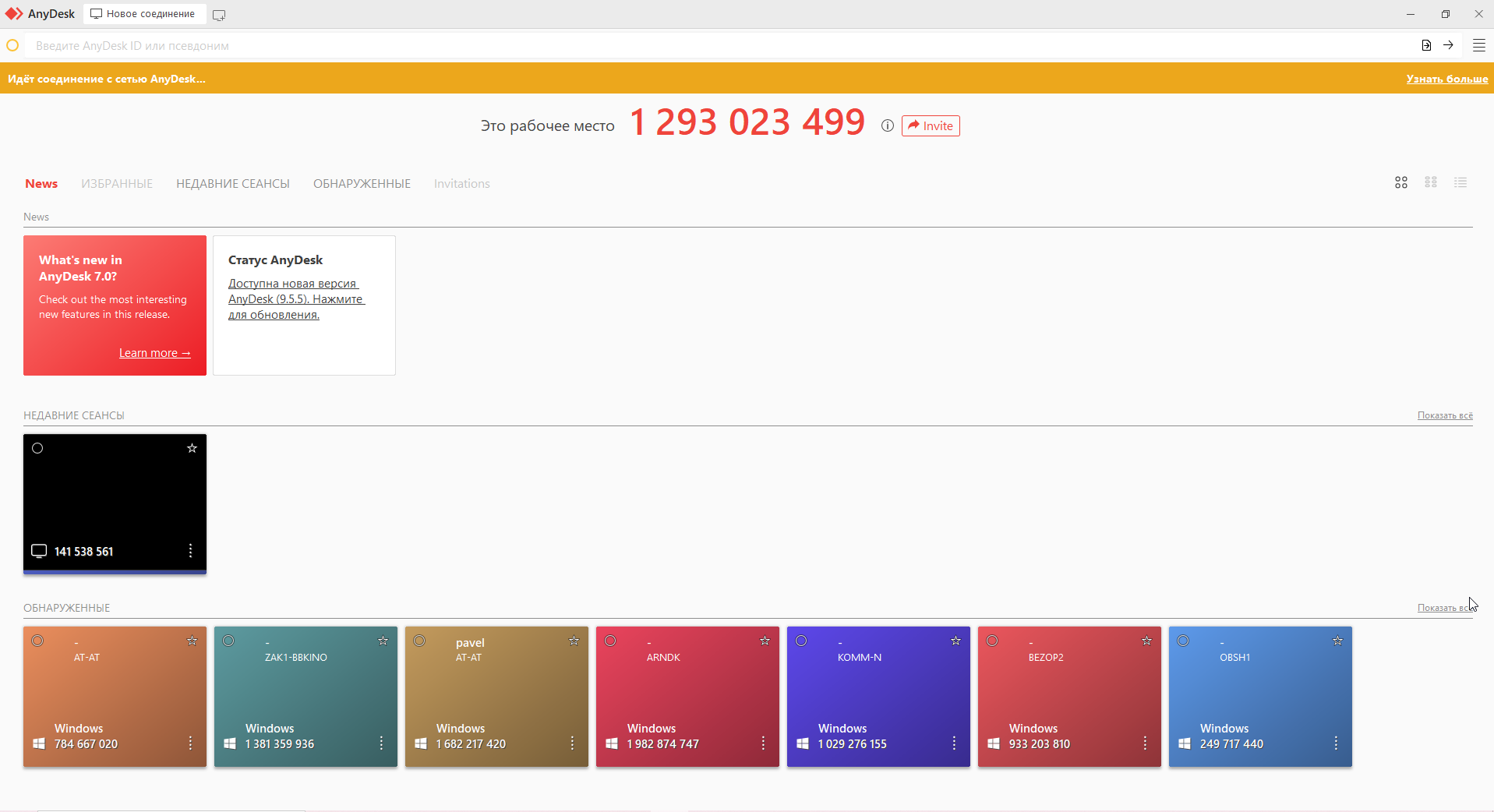The image size is (1494, 812).
Task: Click the status circle on 784 667 020 tile
Action: (37, 641)
